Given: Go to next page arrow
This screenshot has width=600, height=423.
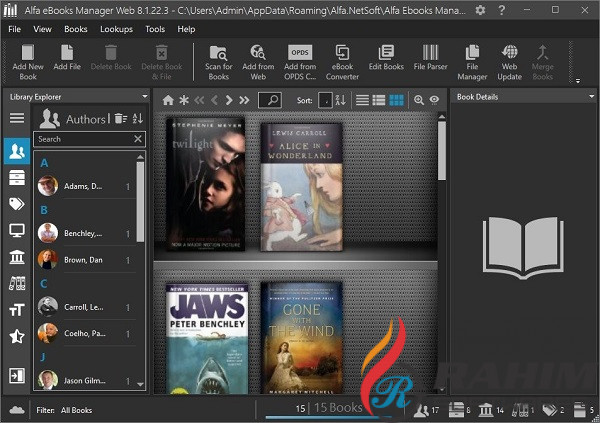Looking at the screenshot, I should (x=229, y=100).
